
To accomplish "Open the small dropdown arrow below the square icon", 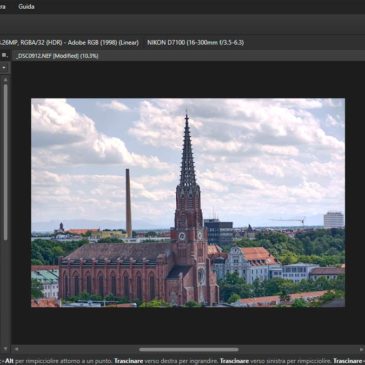I will click(4, 68).
